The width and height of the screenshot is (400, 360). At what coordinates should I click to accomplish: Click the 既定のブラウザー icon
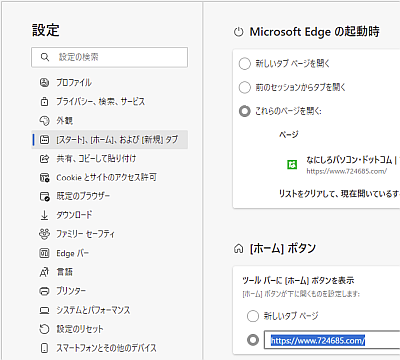click(44, 196)
